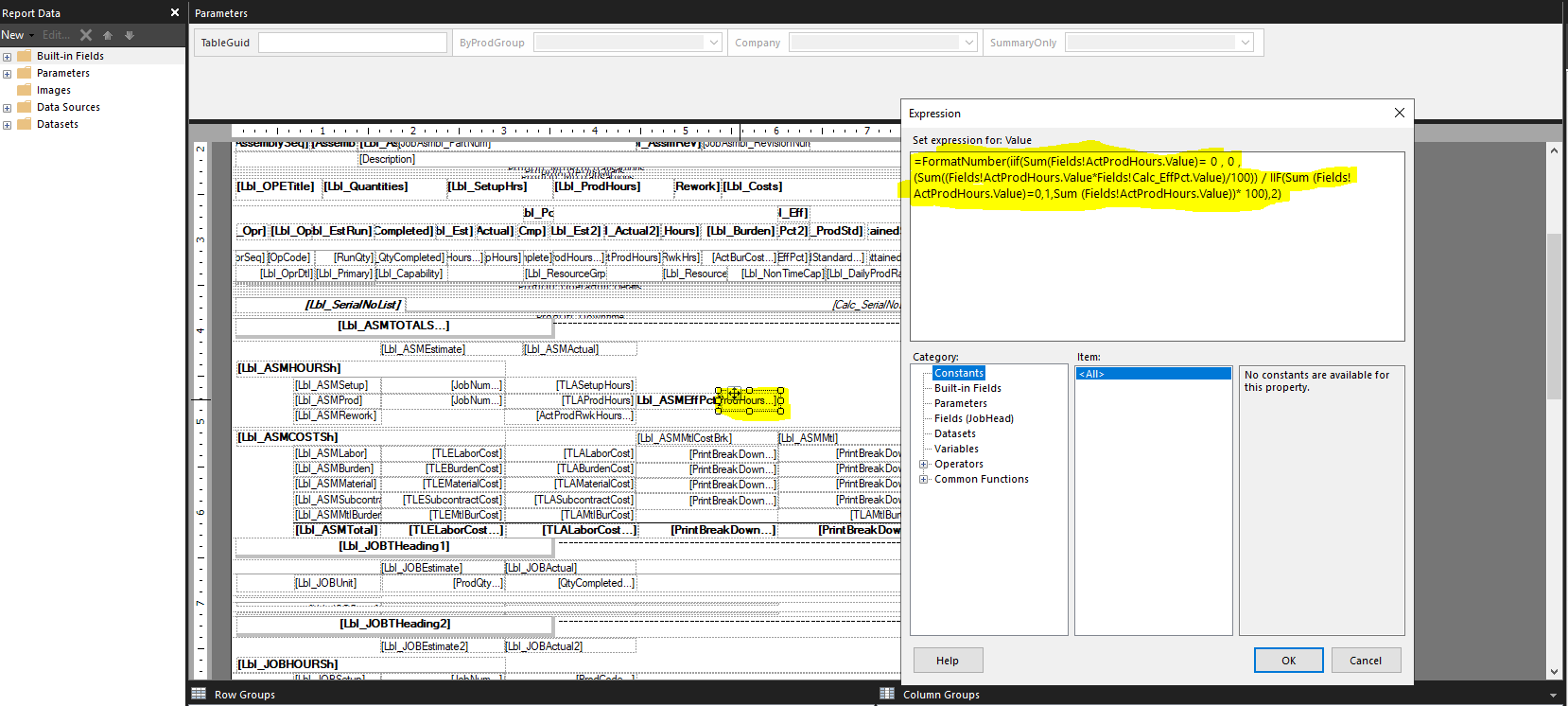Viewport: 1568px width, 706px height.
Task: Select Fields (JobHead) category
Action: [x=973, y=418]
